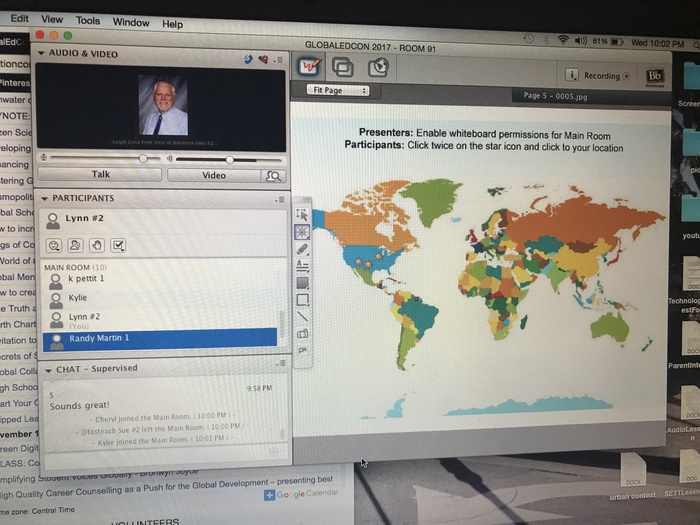This screenshot has width=700, height=525.
Task: Select the empty rectangle shape tool
Action: click(302, 299)
